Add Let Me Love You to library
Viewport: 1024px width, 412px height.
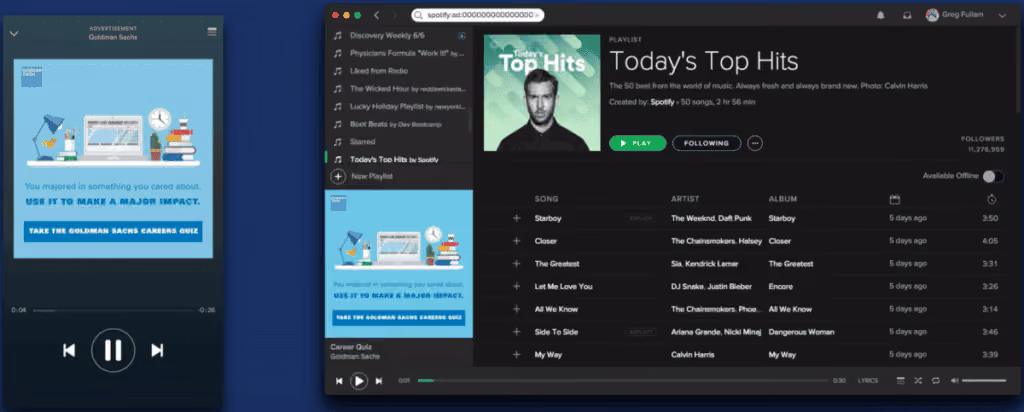click(517, 286)
